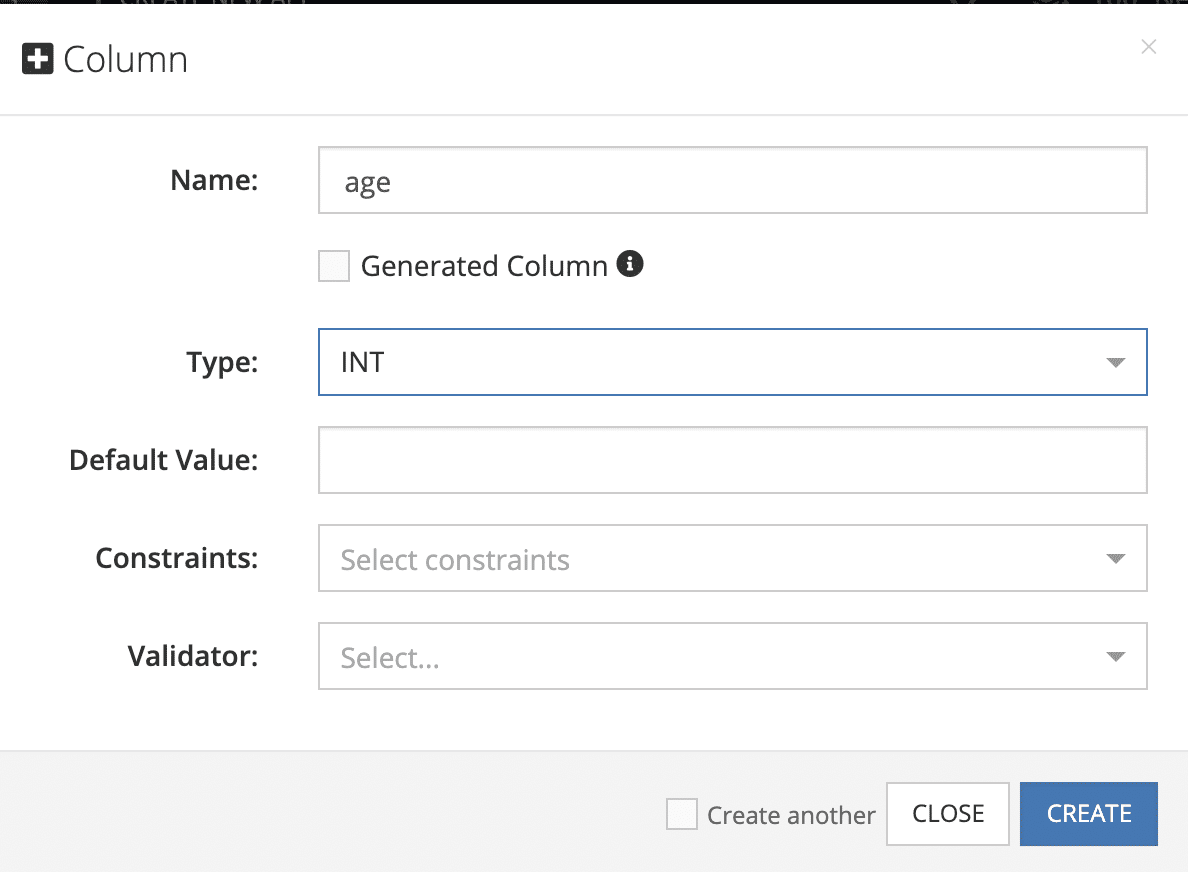Click the Default Value: label
The width and height of the screenshot is (1188, 872).
164,460
